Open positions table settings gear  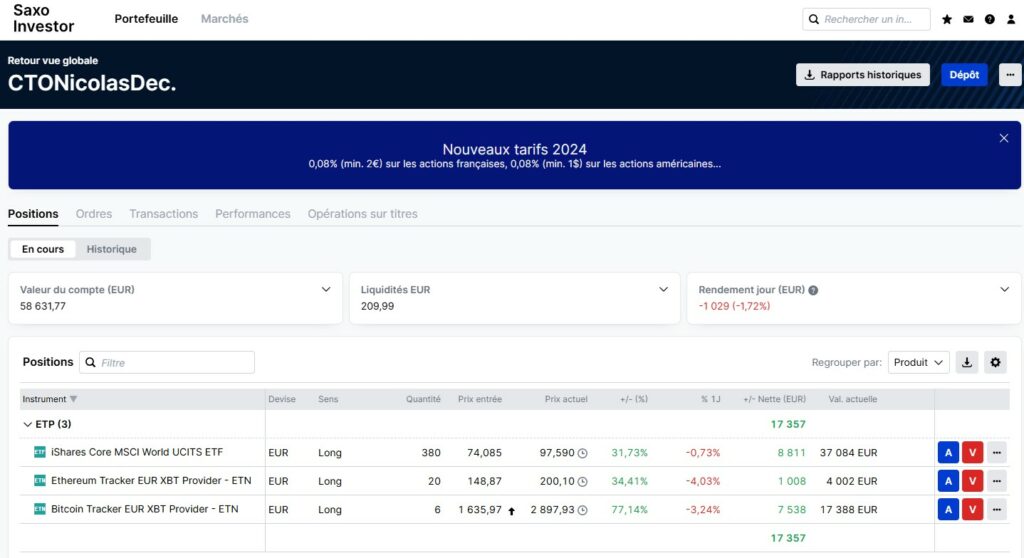click(995, 362)
